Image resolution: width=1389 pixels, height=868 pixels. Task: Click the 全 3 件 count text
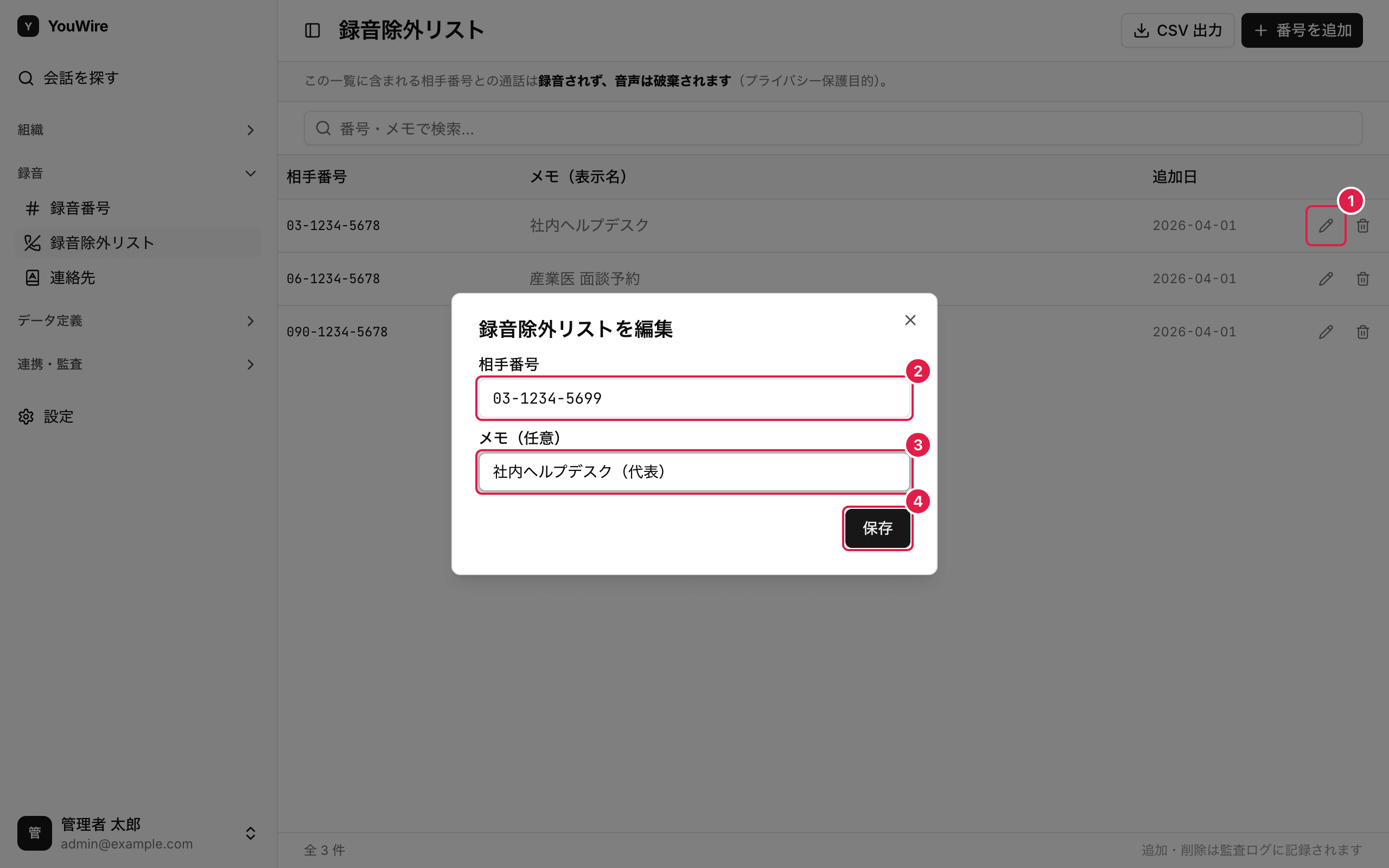(x=324, y=850)
